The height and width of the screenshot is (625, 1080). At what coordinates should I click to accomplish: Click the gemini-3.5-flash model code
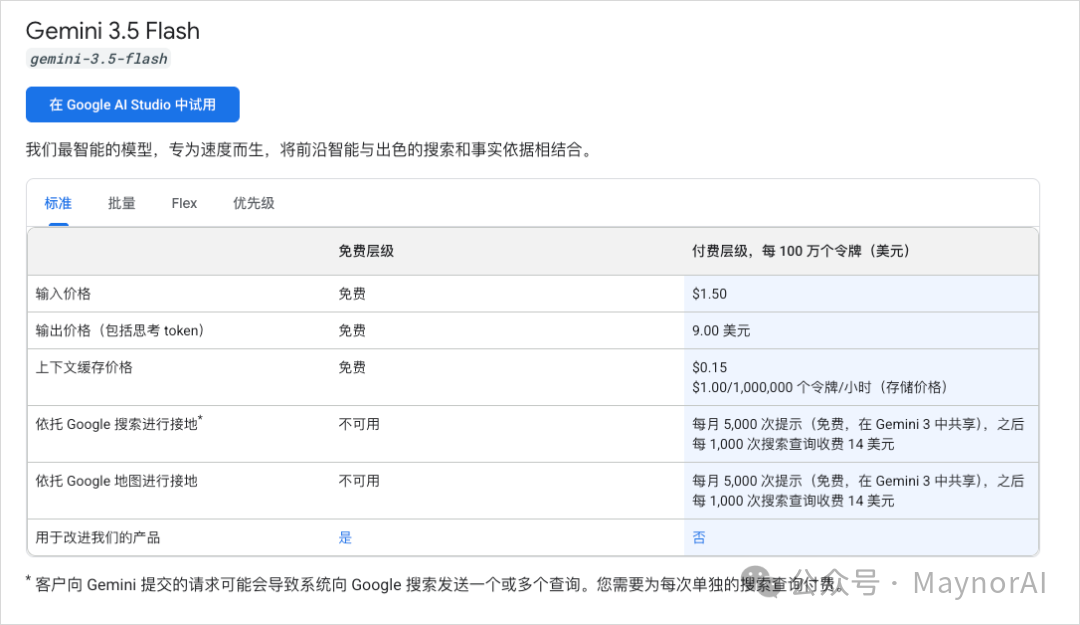click(98, 59)
